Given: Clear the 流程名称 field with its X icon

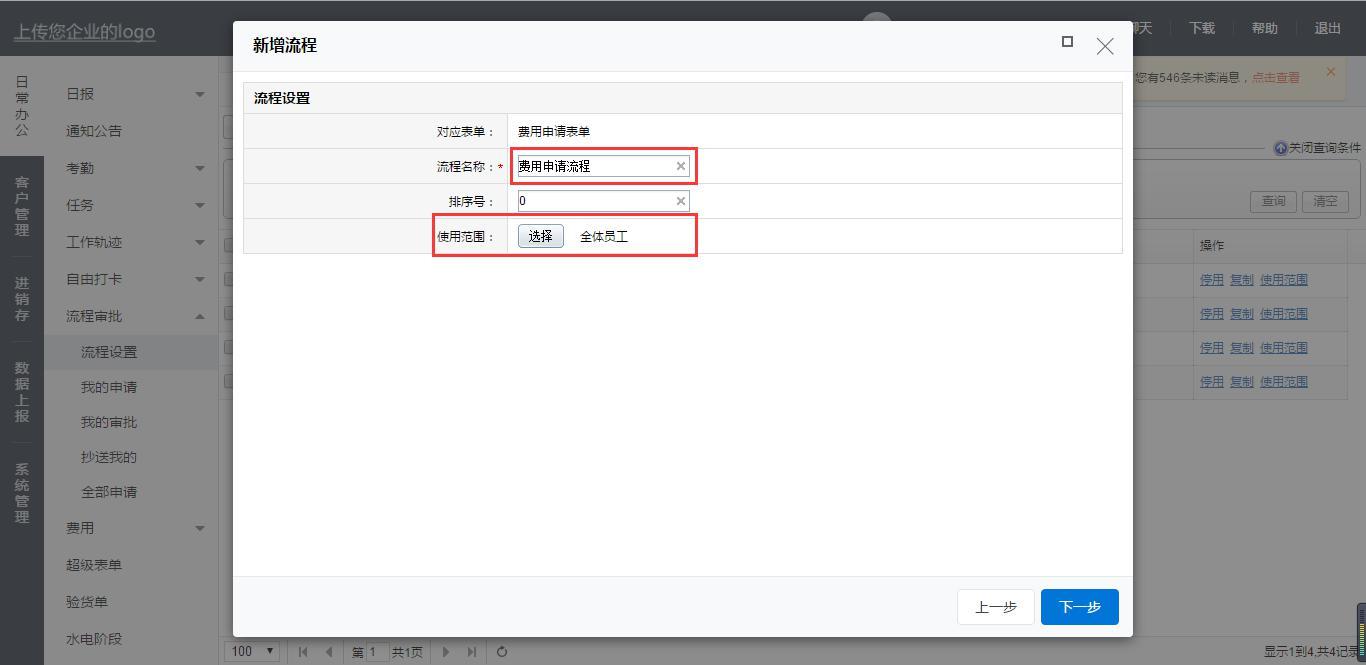Looking at the screenshot, I should 681,166.
